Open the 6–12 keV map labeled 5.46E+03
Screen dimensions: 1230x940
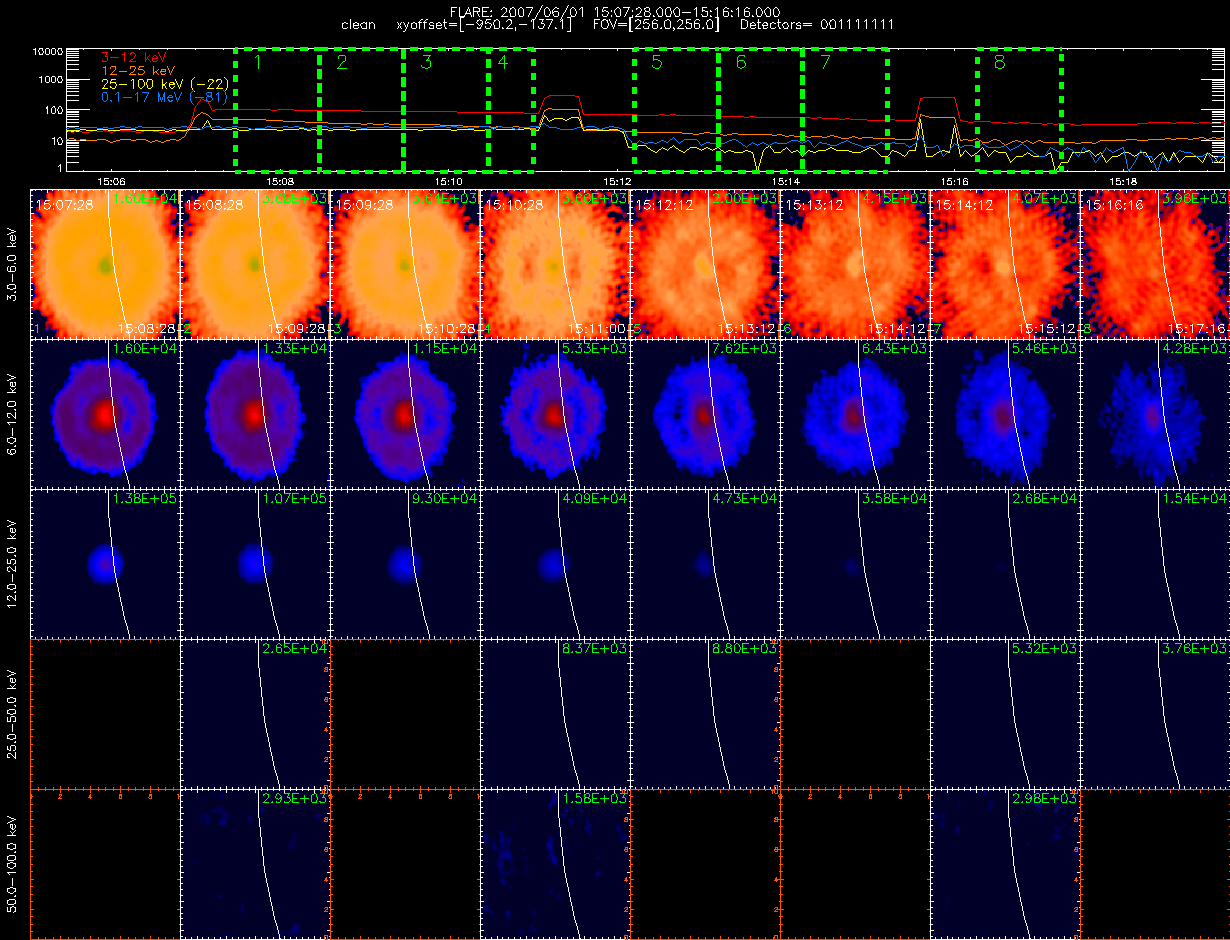pos(1005,413)
